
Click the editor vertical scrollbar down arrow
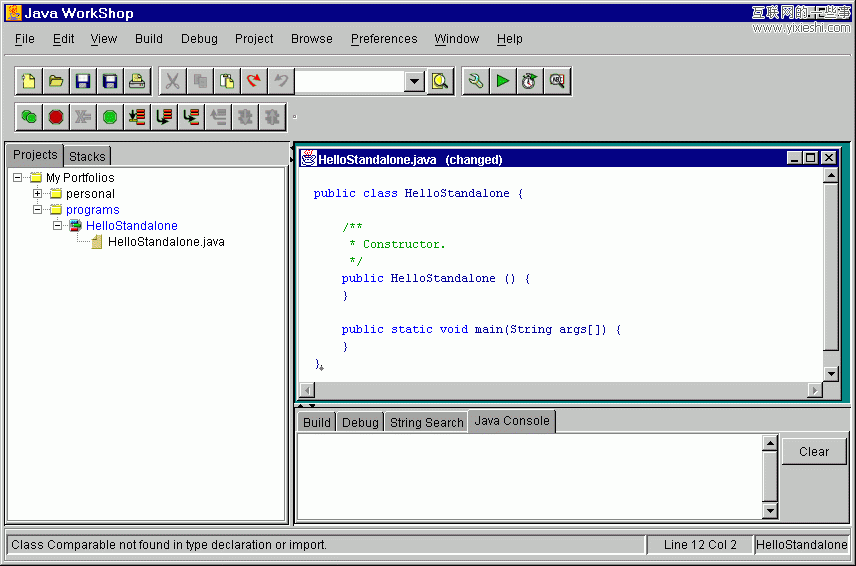pyautogui.click(x=830, y=373)
